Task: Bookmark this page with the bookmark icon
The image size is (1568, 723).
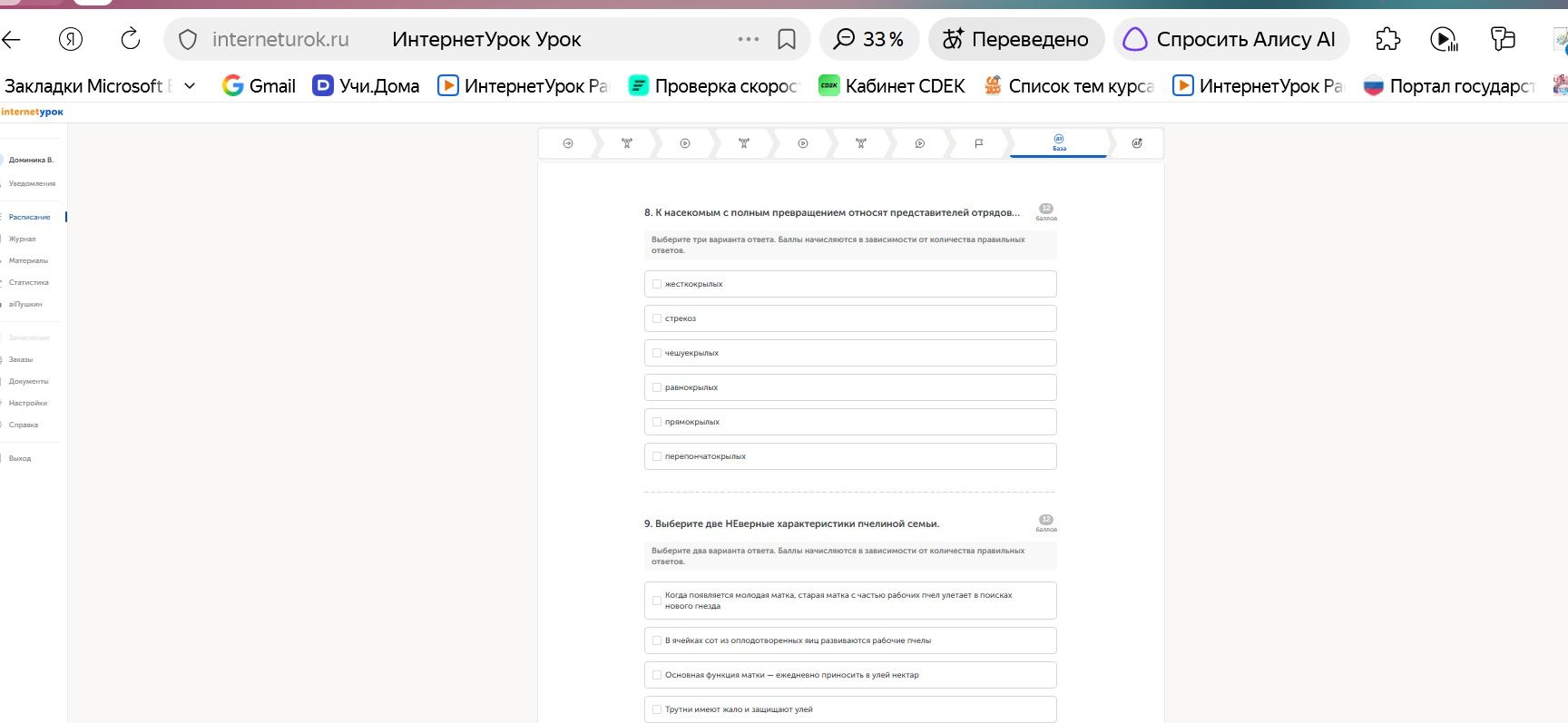Action: (787, 39)
